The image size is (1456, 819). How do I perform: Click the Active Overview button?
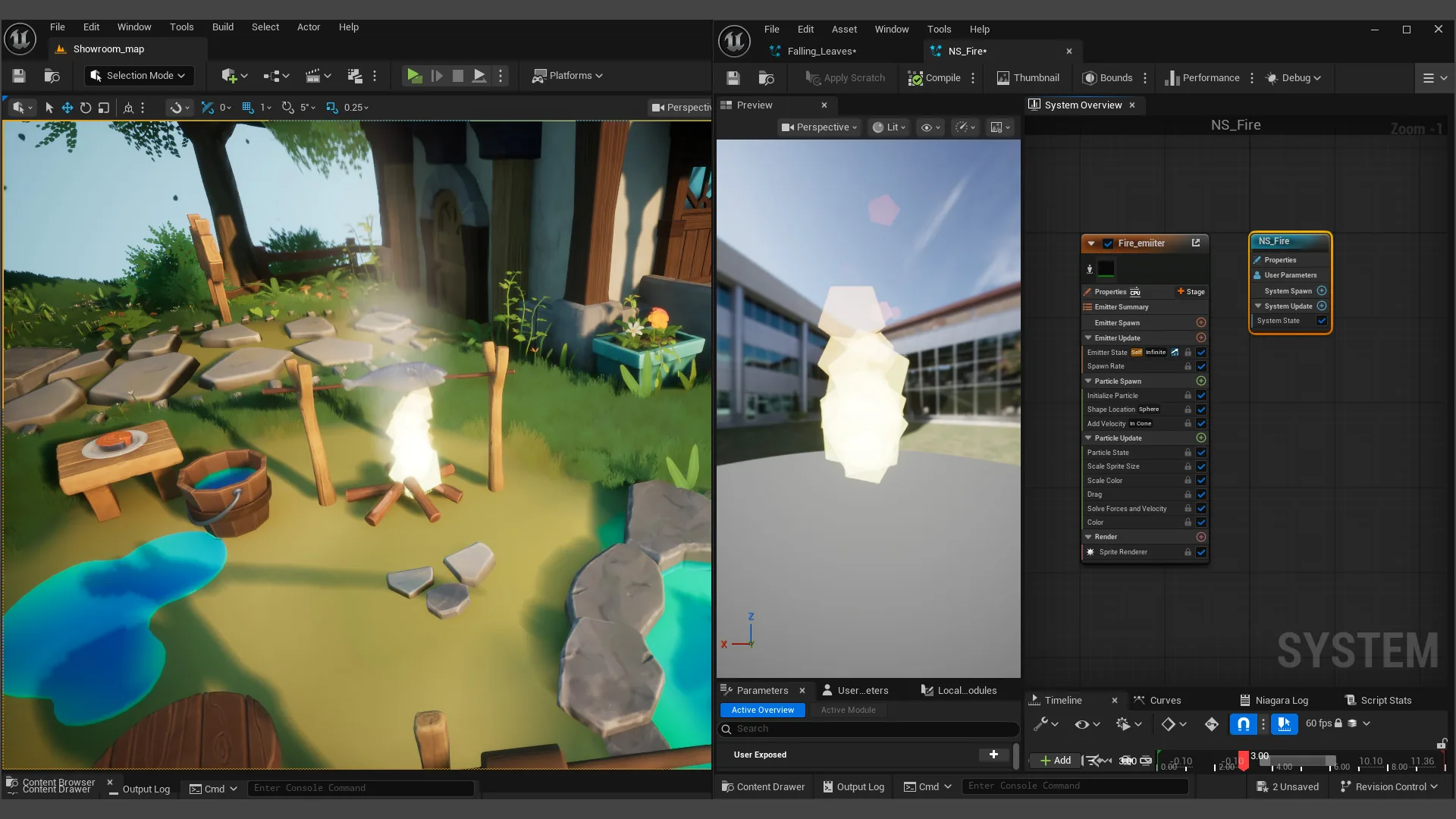[x=763, y=711]
